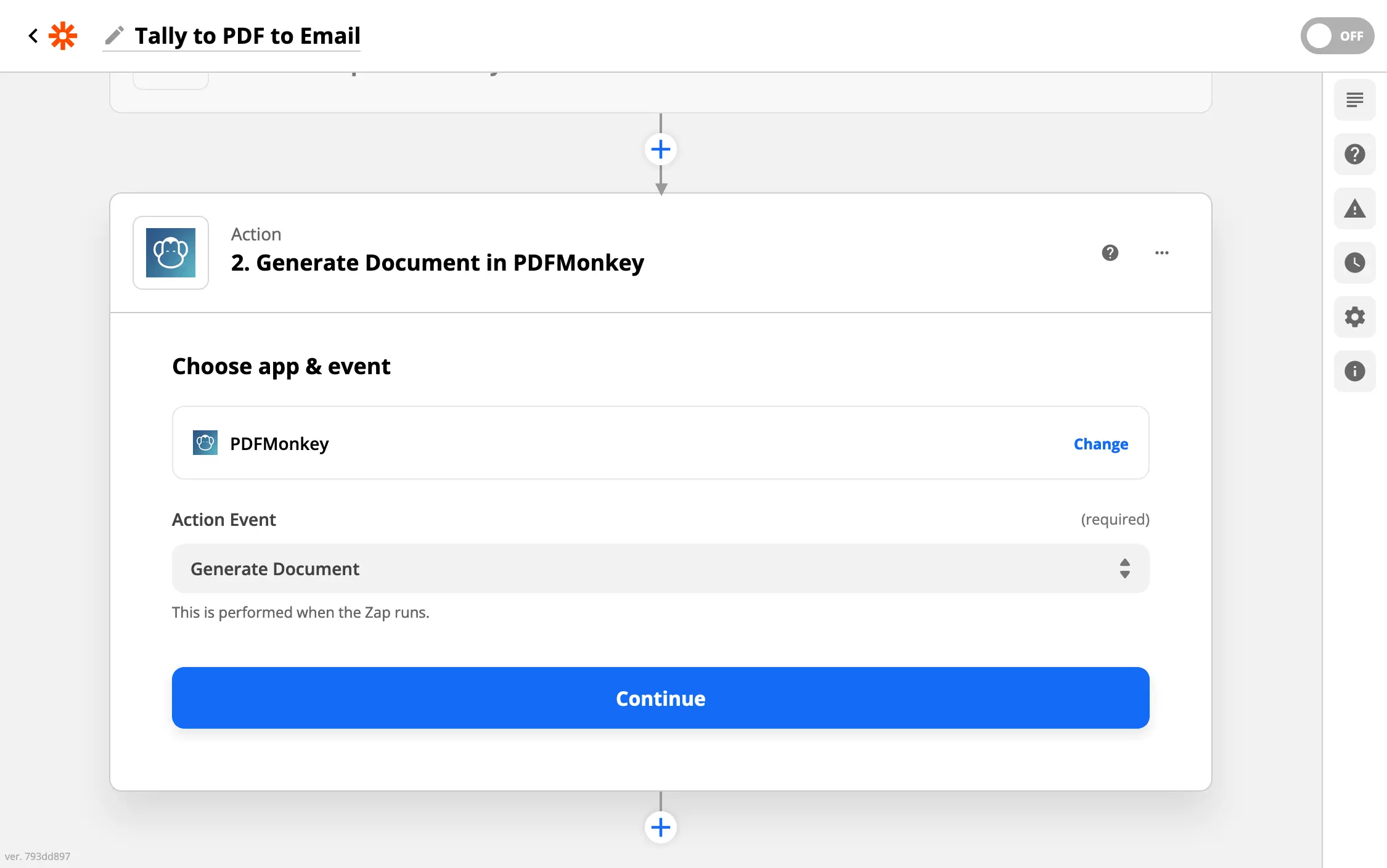
Task: Open the warning triangle issues panel
Action: pyautogui.click(x=1354, y=208)
